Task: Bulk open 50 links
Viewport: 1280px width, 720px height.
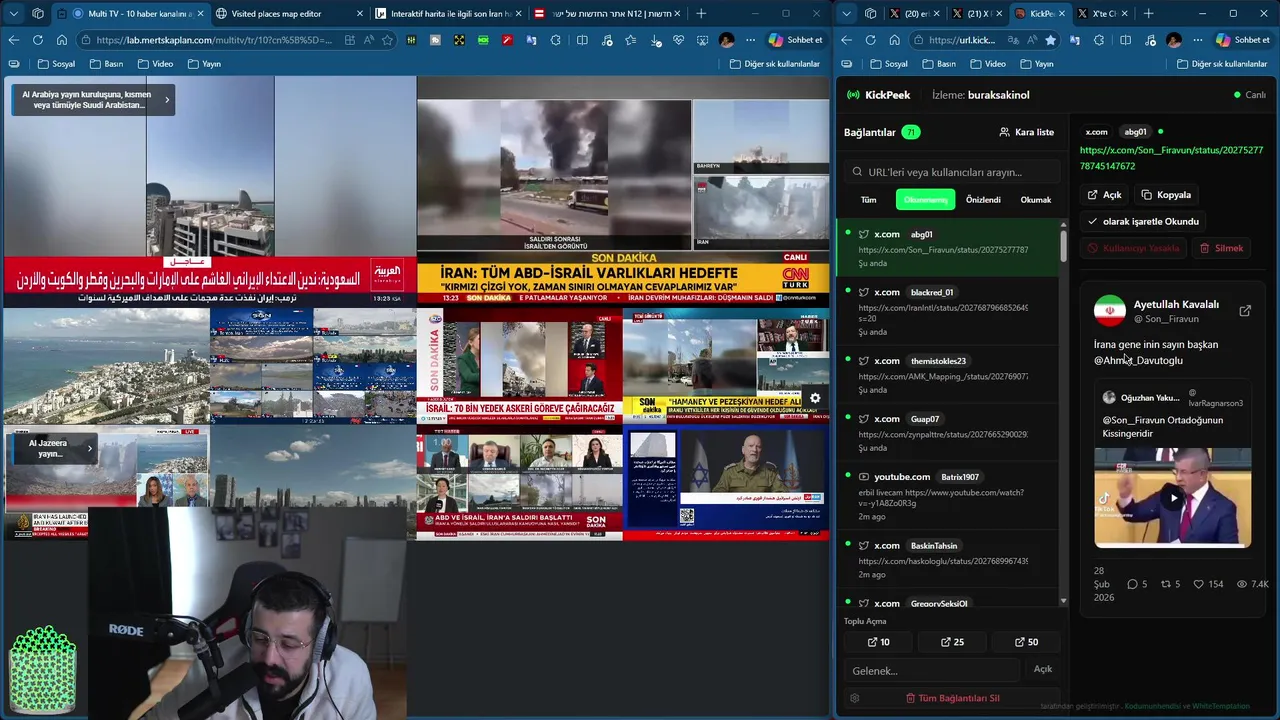Action: (1025, 642)
